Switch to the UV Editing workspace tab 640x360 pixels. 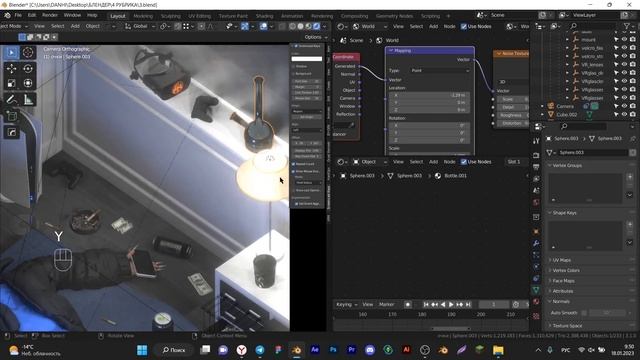[199, 16]
